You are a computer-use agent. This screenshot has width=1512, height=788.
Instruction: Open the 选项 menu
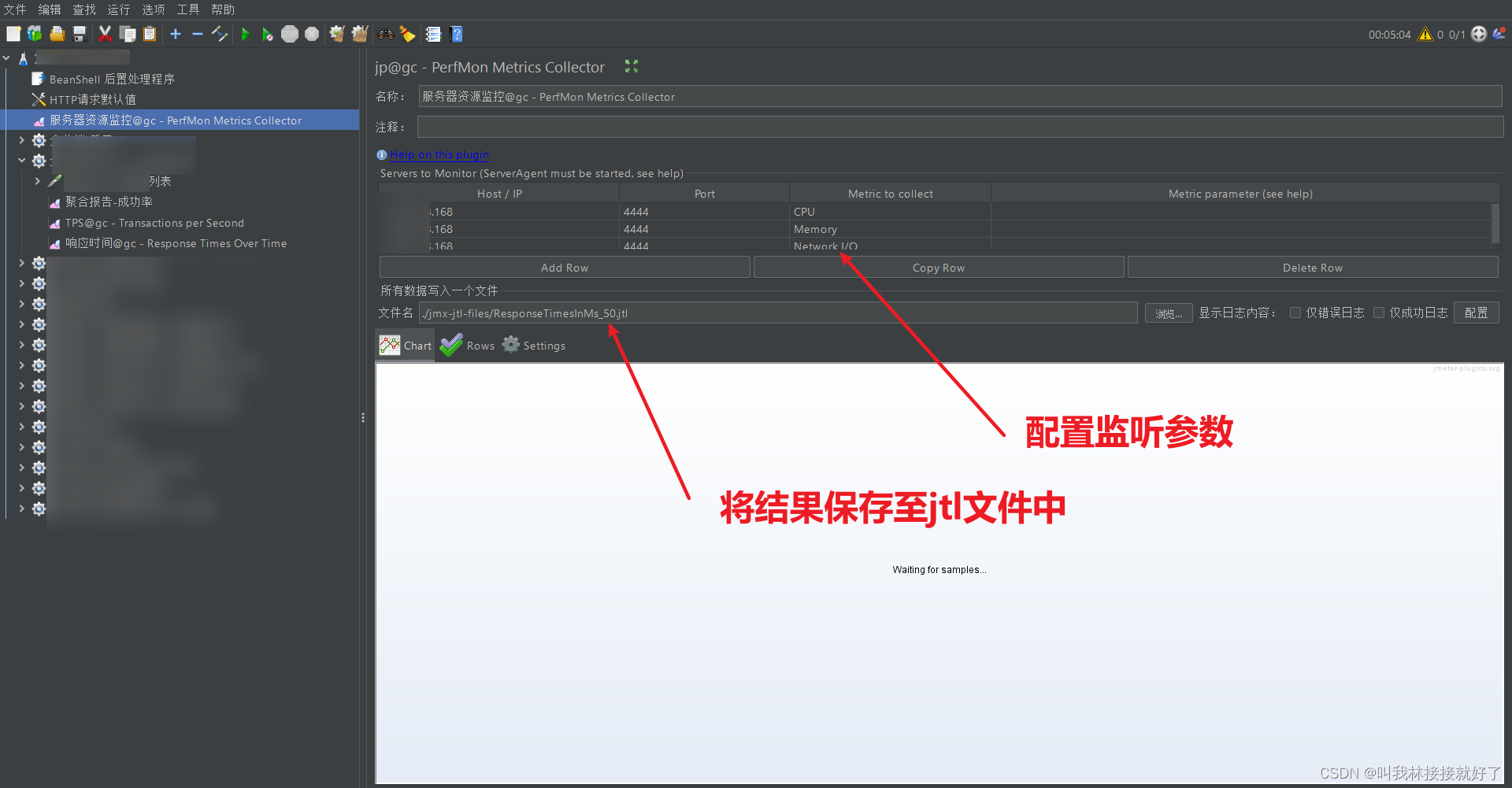[x=154, y=9]
